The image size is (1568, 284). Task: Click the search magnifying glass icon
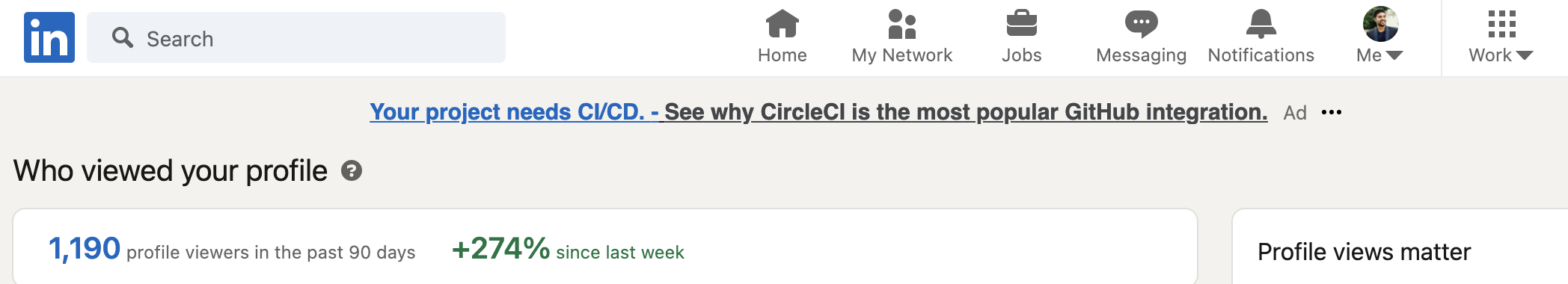coord(123,37)
